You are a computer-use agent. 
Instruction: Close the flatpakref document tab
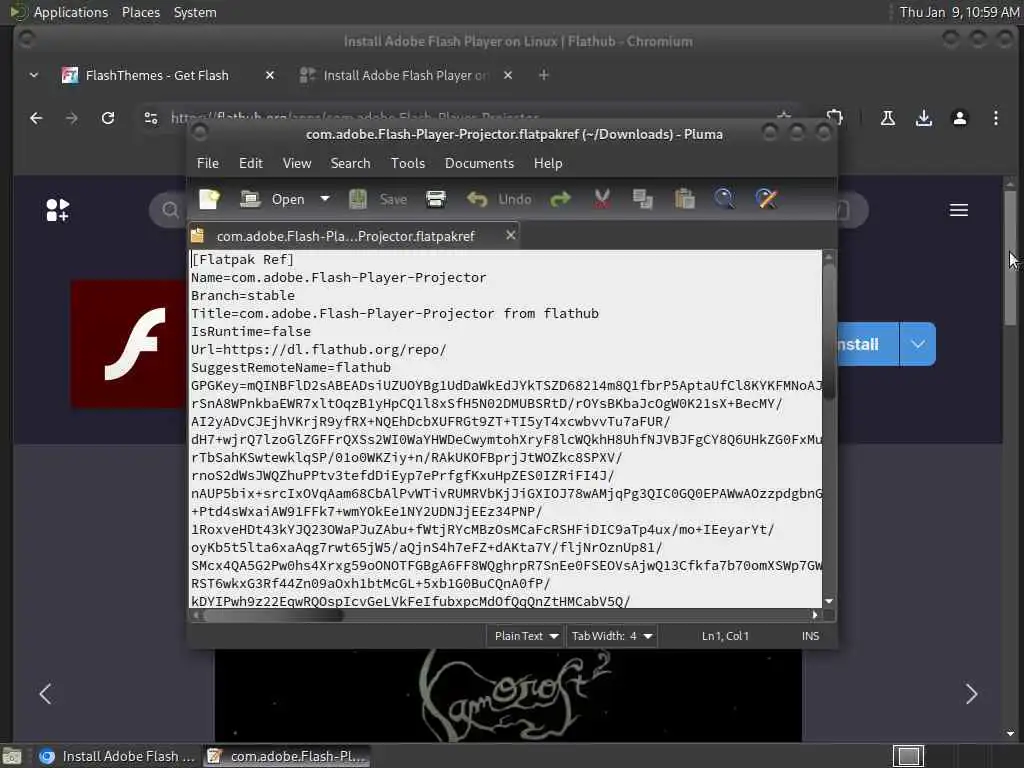[511, 235]
